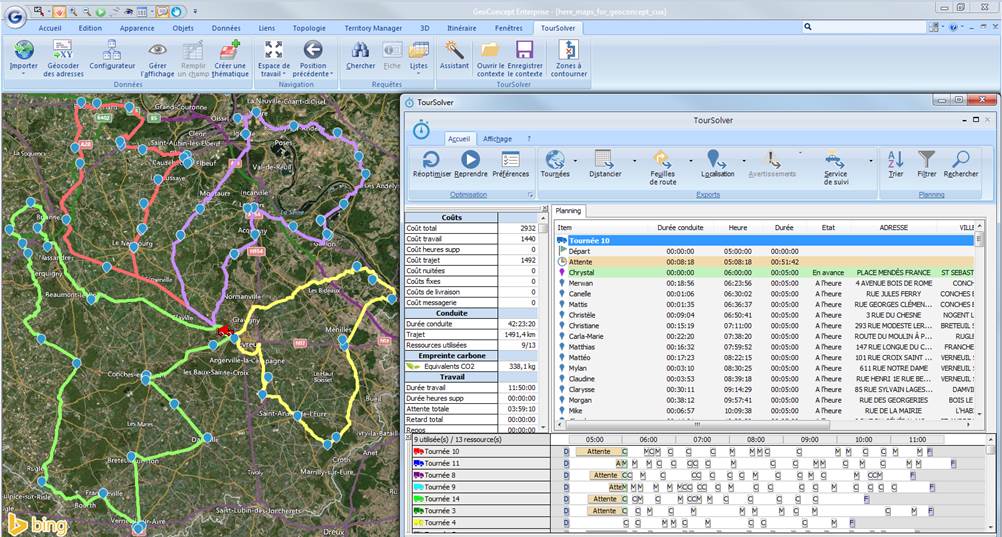Click the ribbon search field
Screen dimensions: 1002x537
click(864, 27)
